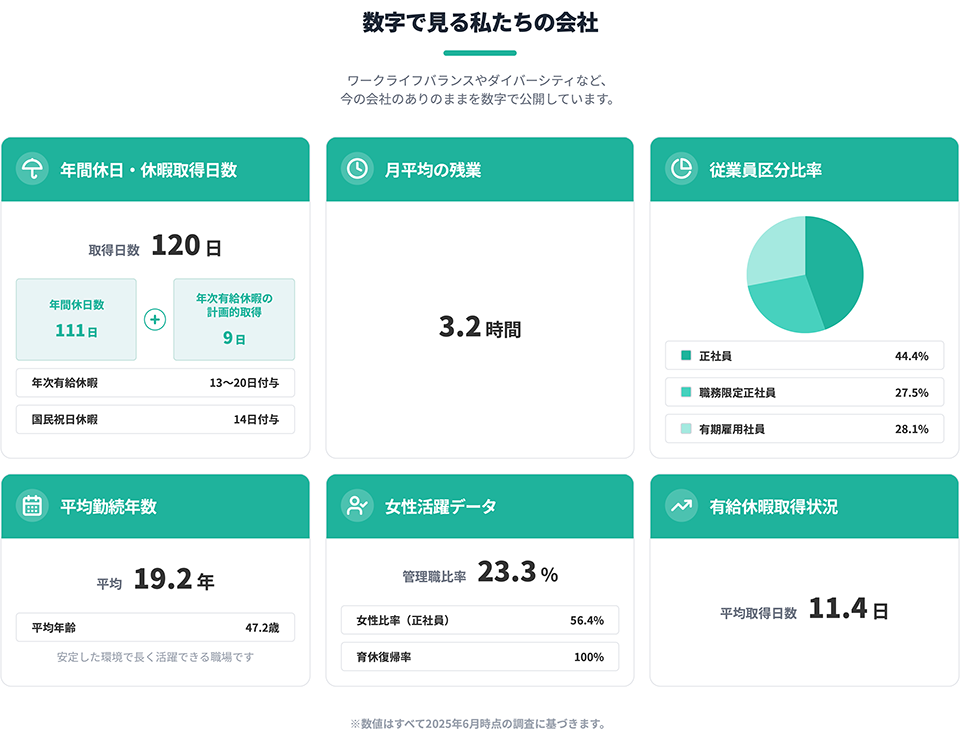The image size is (960, 739).
Task: Click the 正社員 dark green legend swatch
Action: (x=686, y=356)
